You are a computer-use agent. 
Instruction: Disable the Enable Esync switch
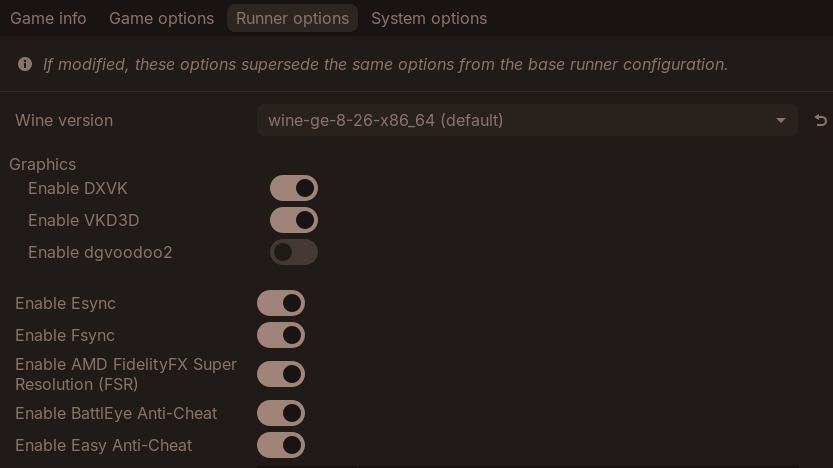tap(281, 303)
